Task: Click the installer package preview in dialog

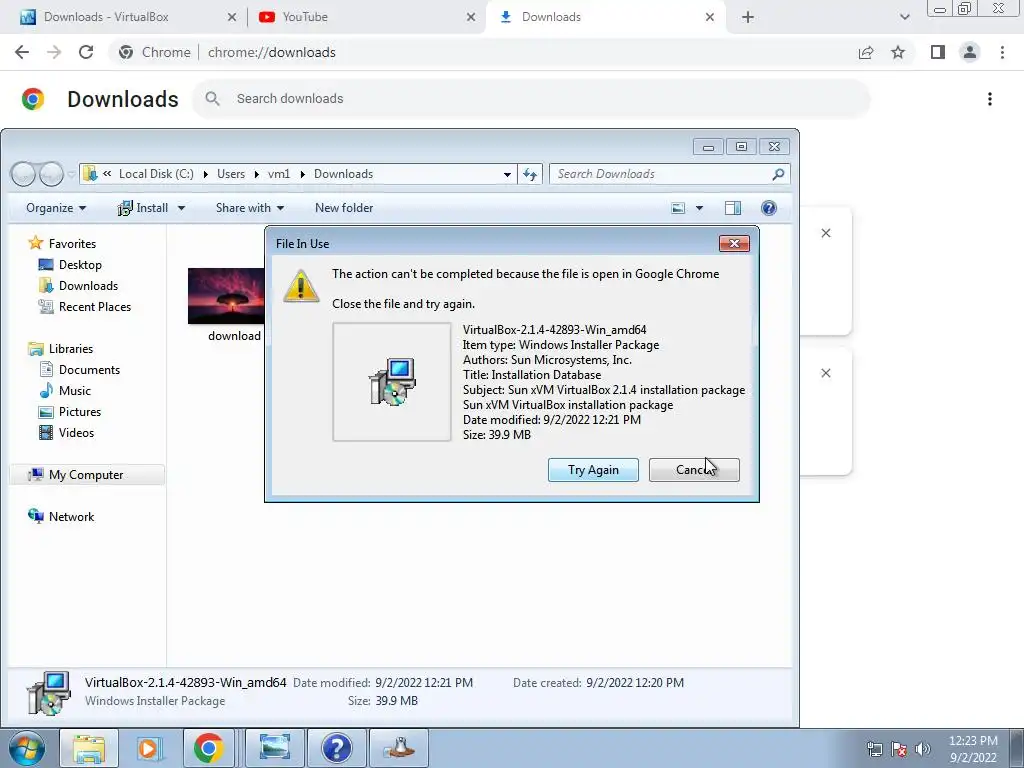Action: point(392,382)
